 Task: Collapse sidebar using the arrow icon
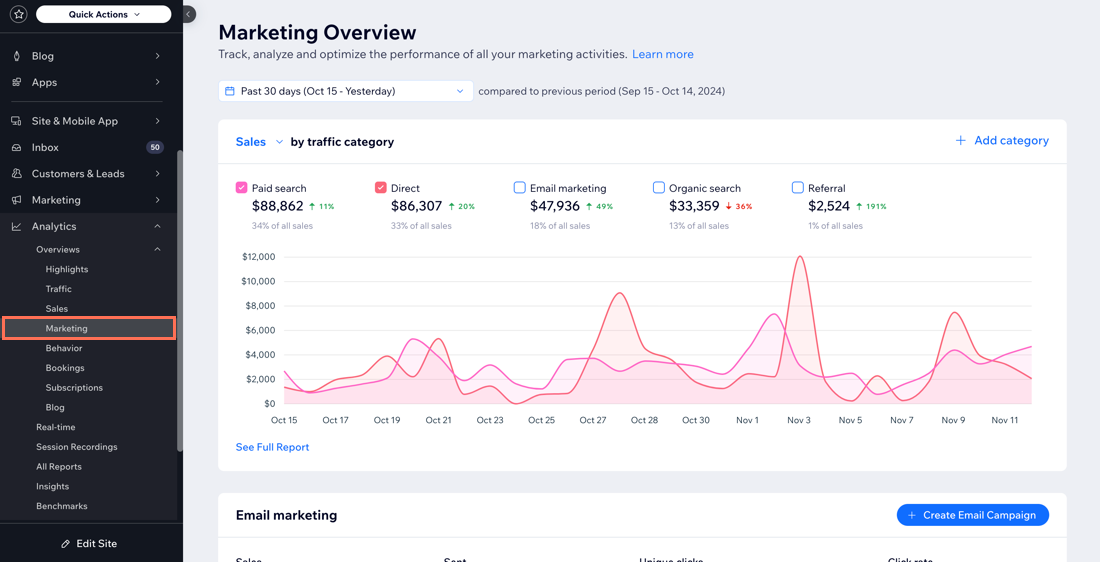188,14
